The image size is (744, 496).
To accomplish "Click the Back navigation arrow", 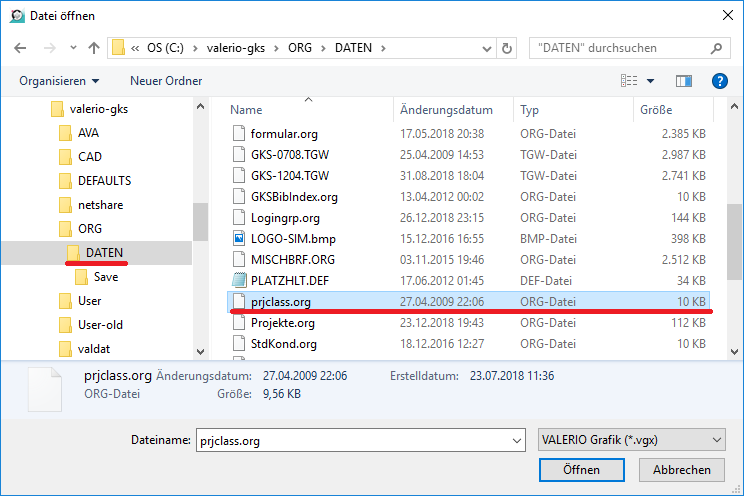I will [x=20, y=47].
